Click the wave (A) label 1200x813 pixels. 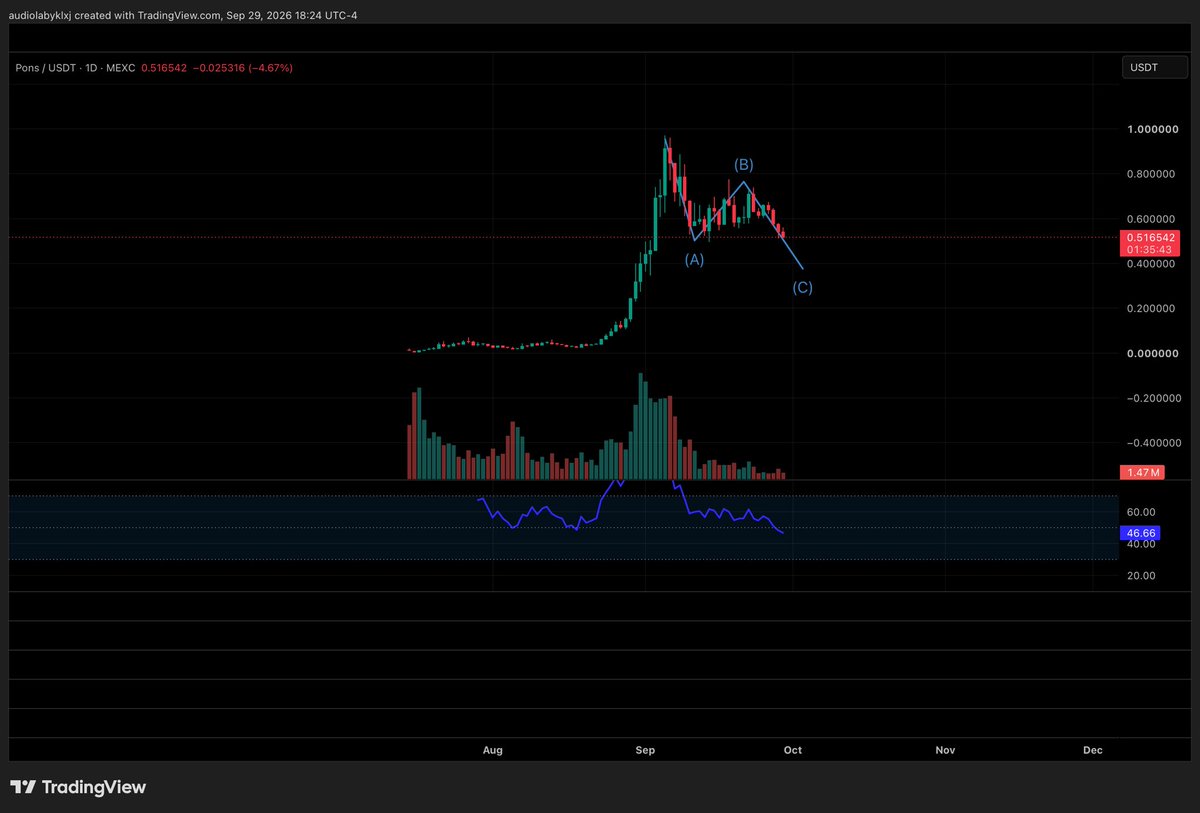click(694, 259)
